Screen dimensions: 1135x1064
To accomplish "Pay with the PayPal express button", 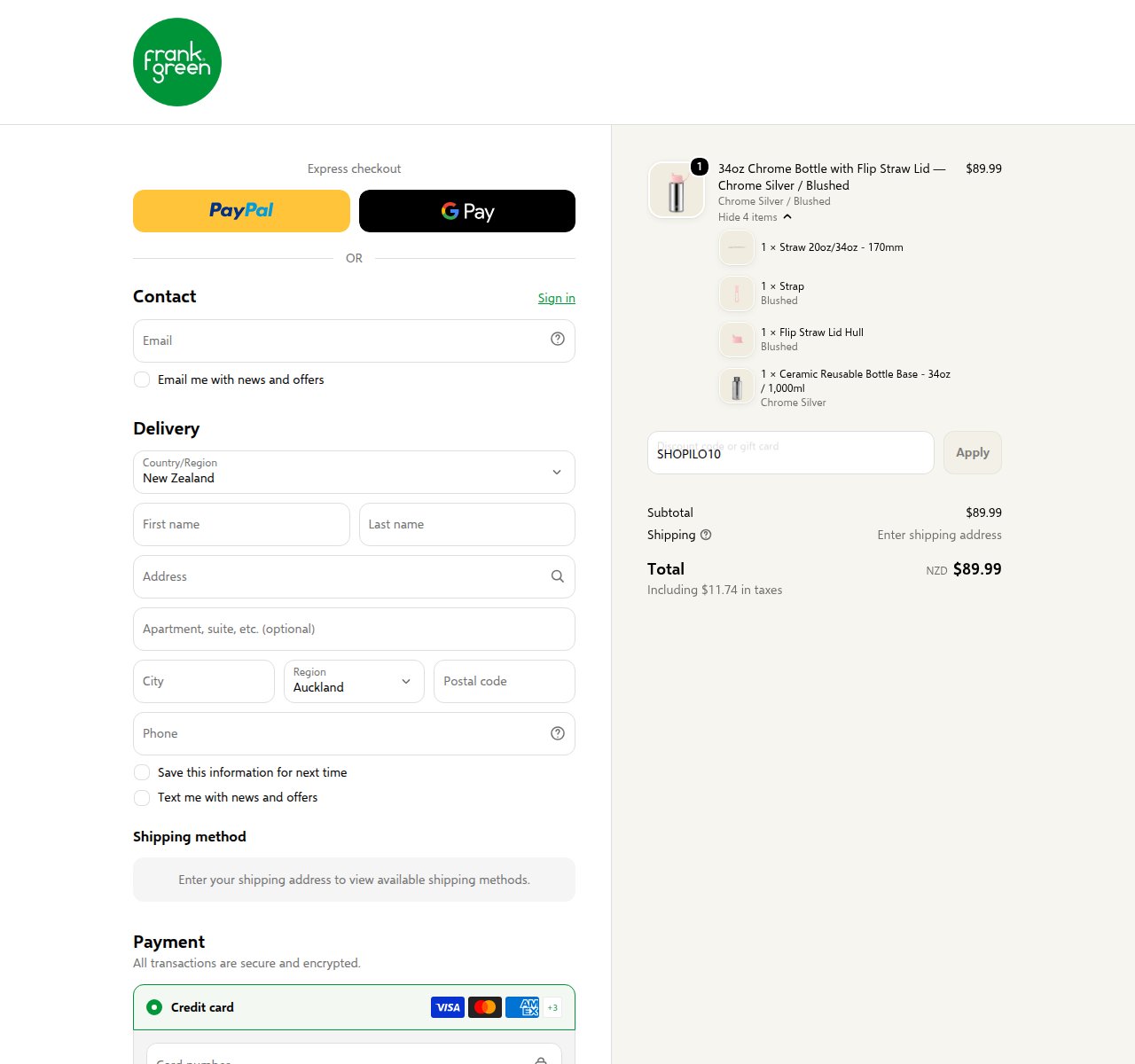I will coord(241,211).
